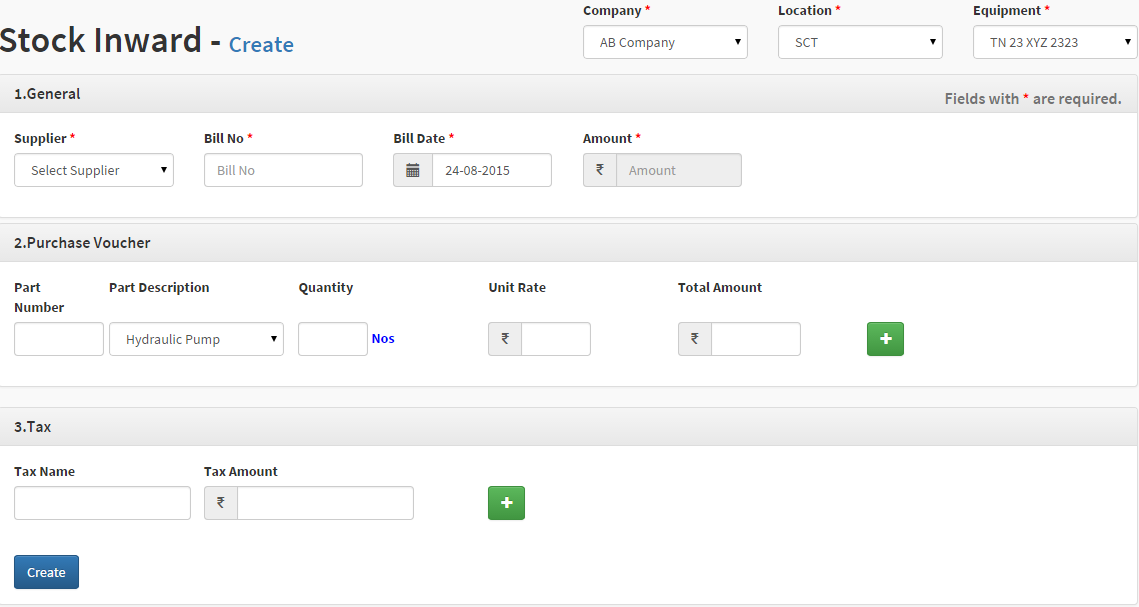The image size is (1139, 607).
Task: Click the blue Nos unit text
Action: (x=383, y=338)
